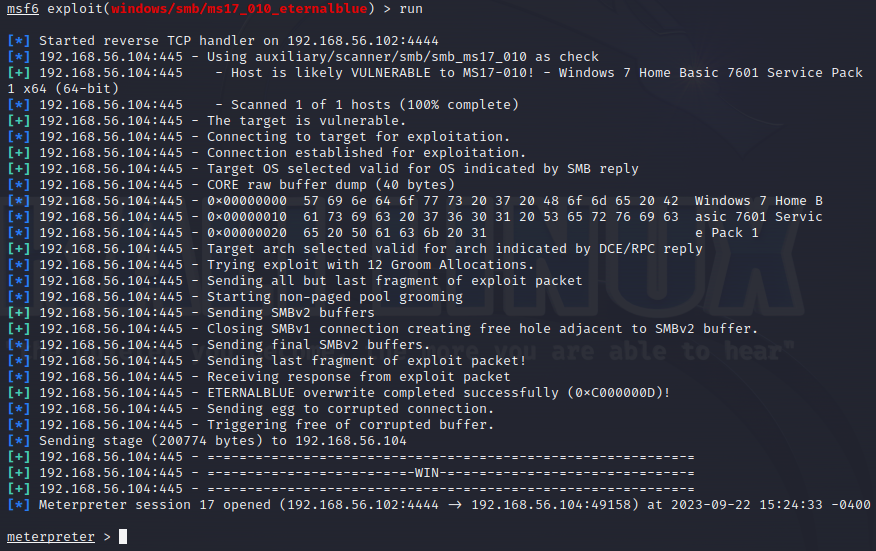Click decoded text 'asic 7601 Servic'

(758, 217)
